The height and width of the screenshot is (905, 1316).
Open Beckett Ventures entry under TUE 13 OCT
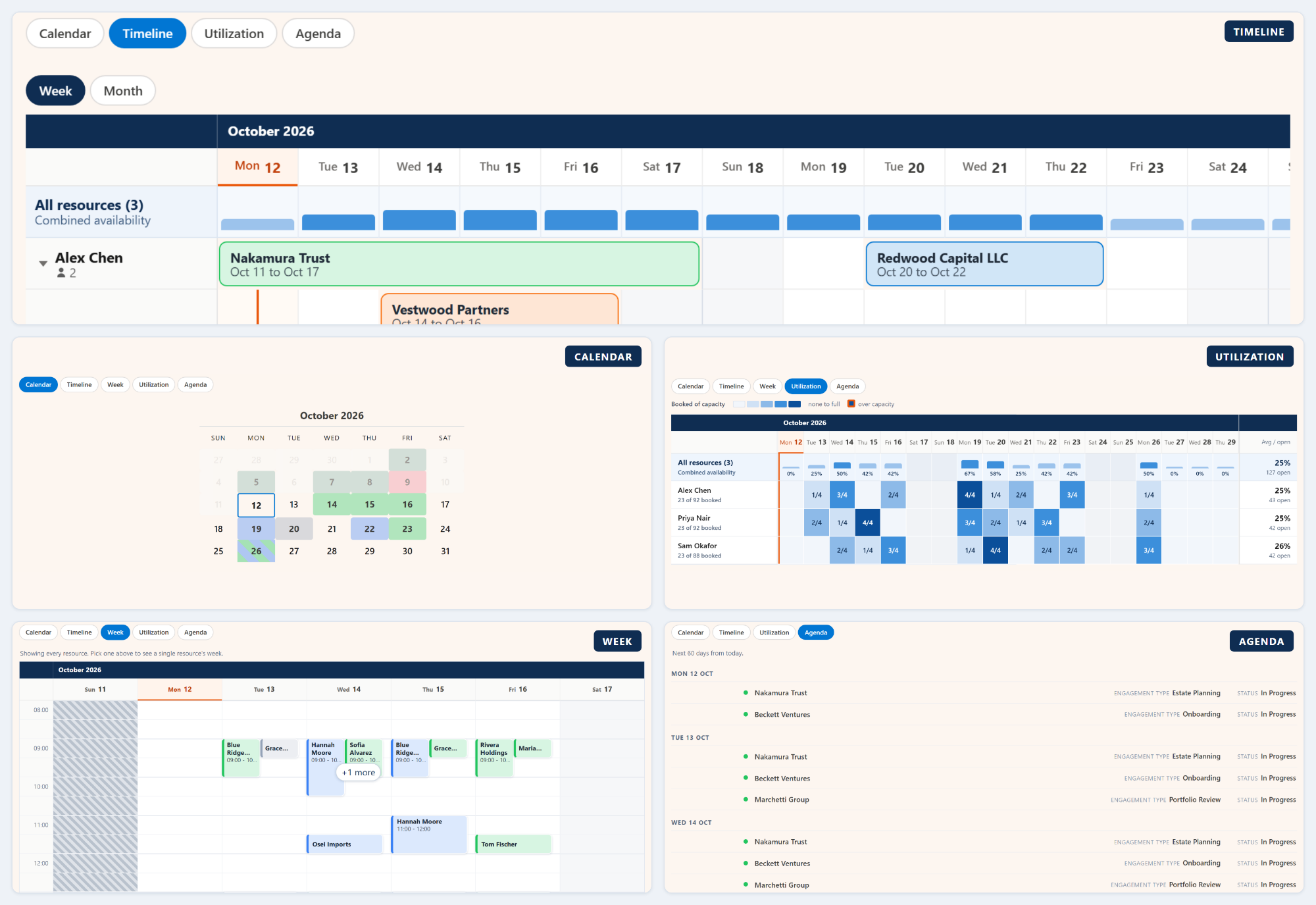click(984, 778)
